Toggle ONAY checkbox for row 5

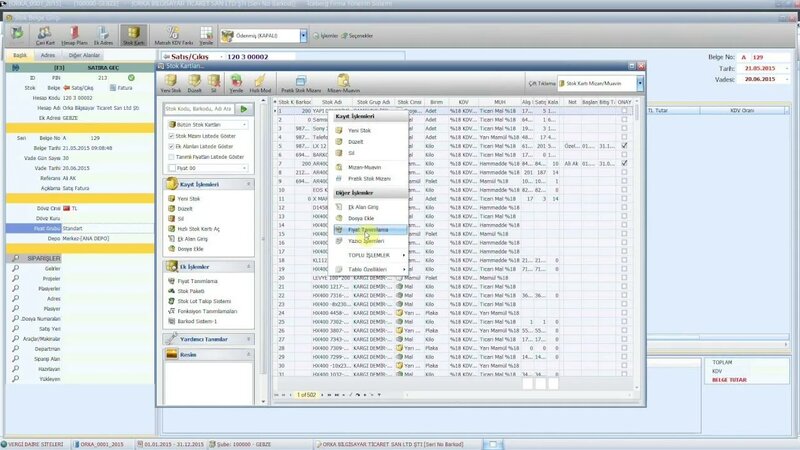pos(624,145)
